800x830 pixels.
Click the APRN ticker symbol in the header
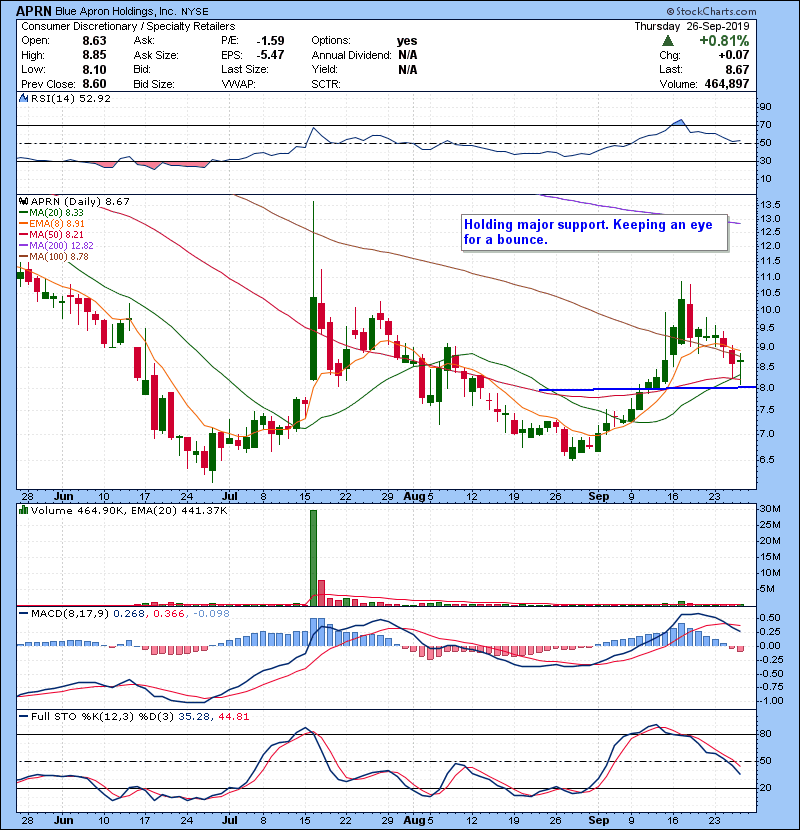coord(34,11)
